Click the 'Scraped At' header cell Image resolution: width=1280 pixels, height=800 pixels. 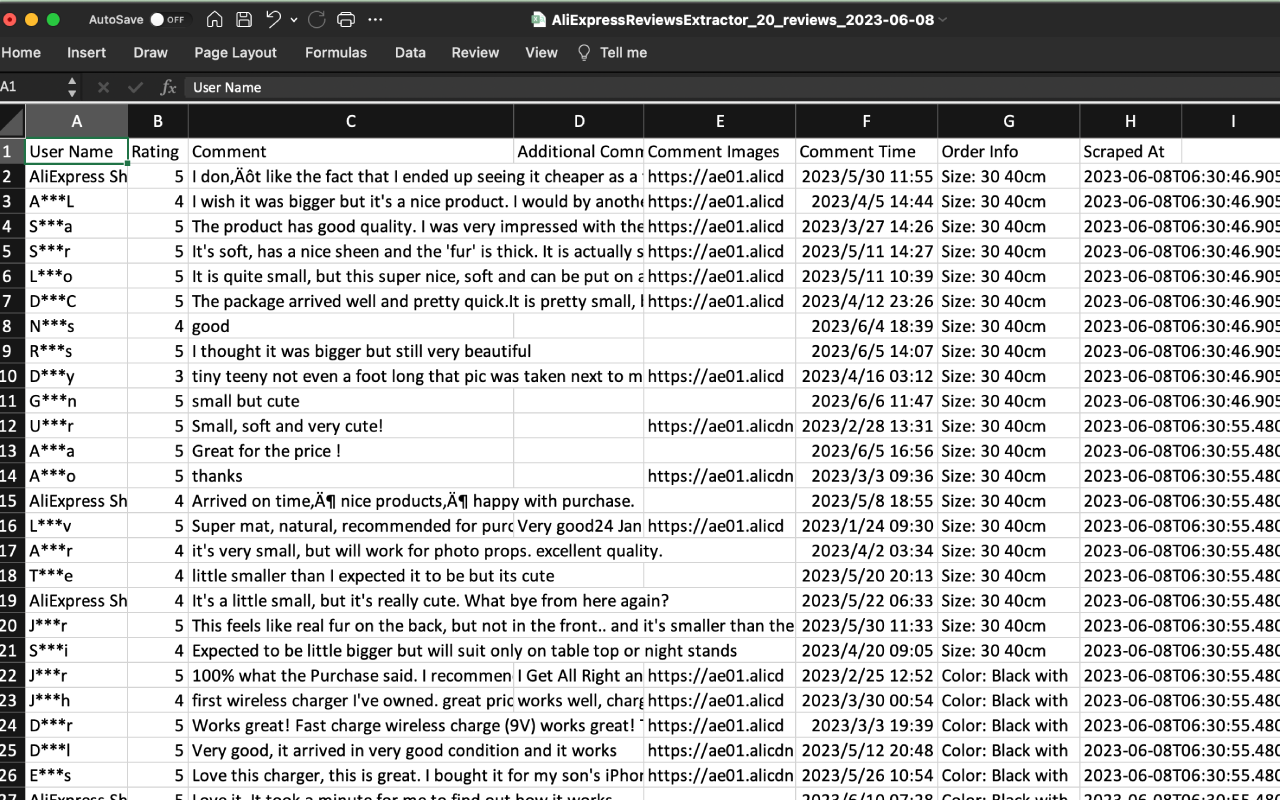(1131, 151)
